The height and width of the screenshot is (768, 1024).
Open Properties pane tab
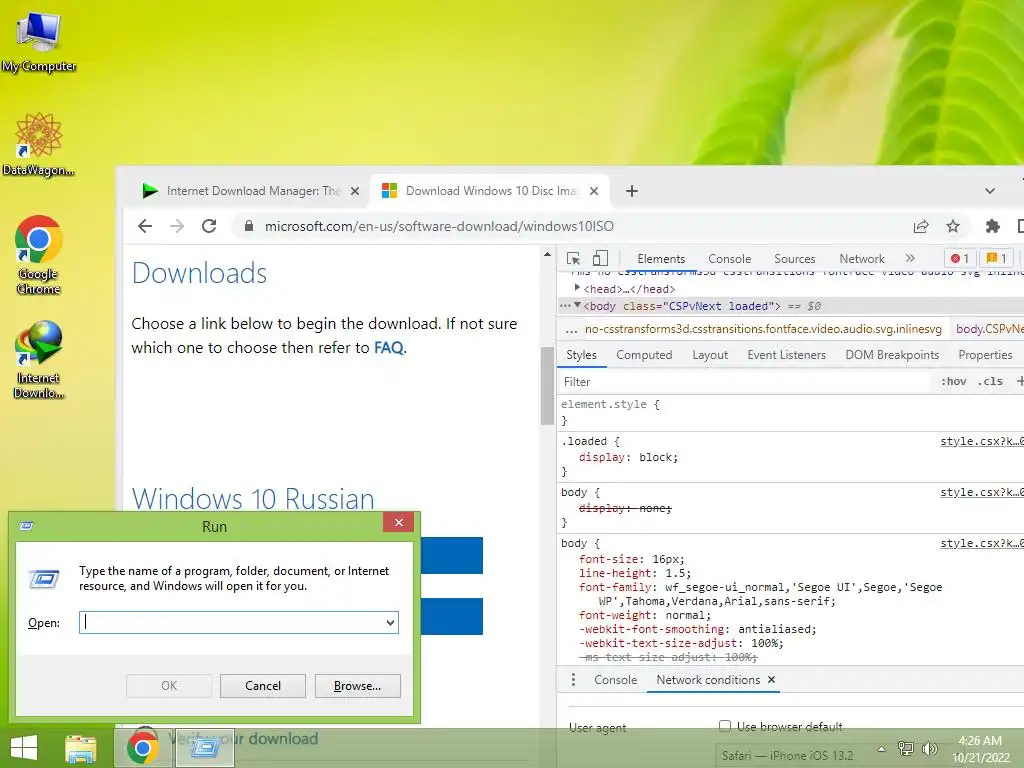tap(985, 355)
